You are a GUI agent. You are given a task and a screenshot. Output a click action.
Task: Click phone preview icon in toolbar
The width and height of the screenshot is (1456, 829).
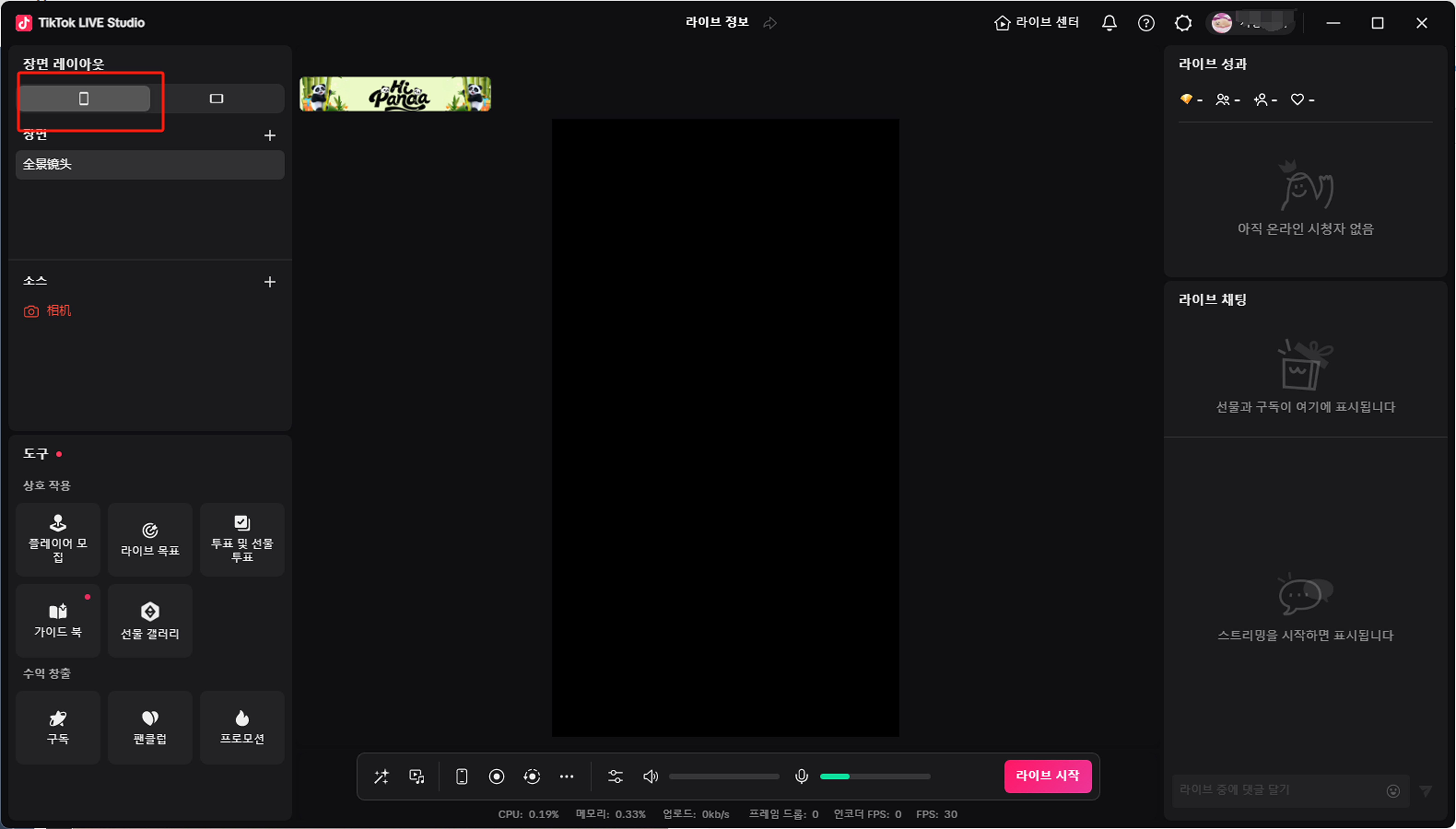point(461,777)
